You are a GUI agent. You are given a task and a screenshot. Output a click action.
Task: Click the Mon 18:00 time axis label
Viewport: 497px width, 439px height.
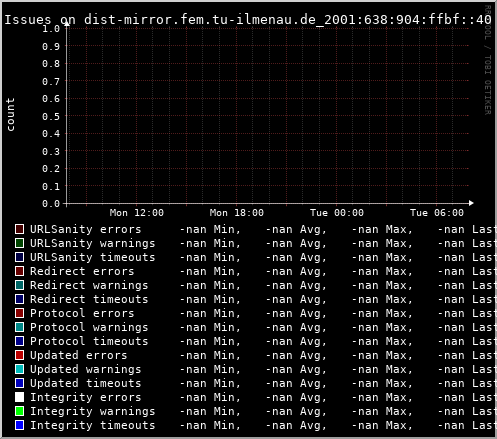tap(237, 213)
